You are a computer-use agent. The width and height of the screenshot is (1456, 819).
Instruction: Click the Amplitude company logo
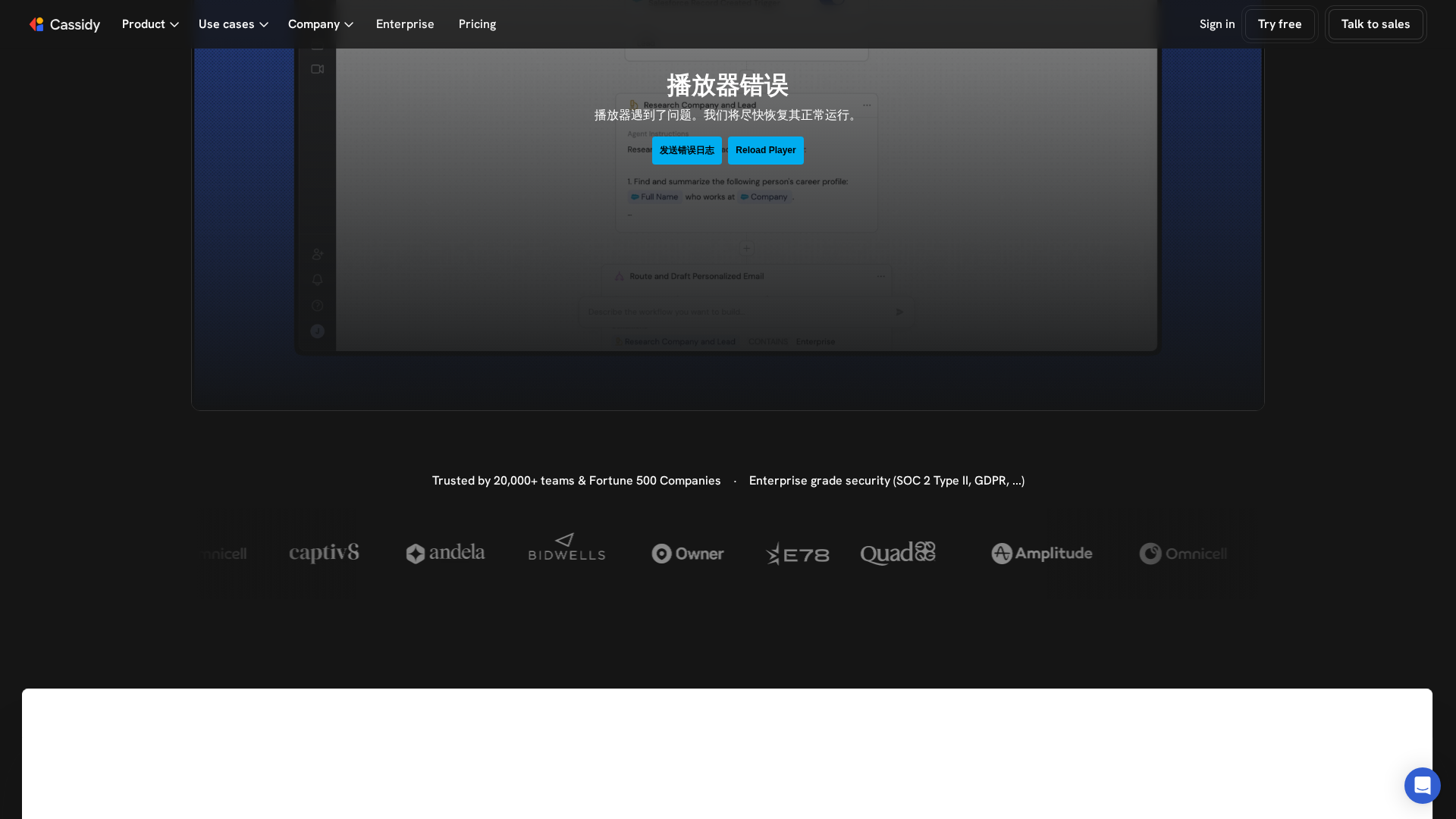[x=1041, y=554]
